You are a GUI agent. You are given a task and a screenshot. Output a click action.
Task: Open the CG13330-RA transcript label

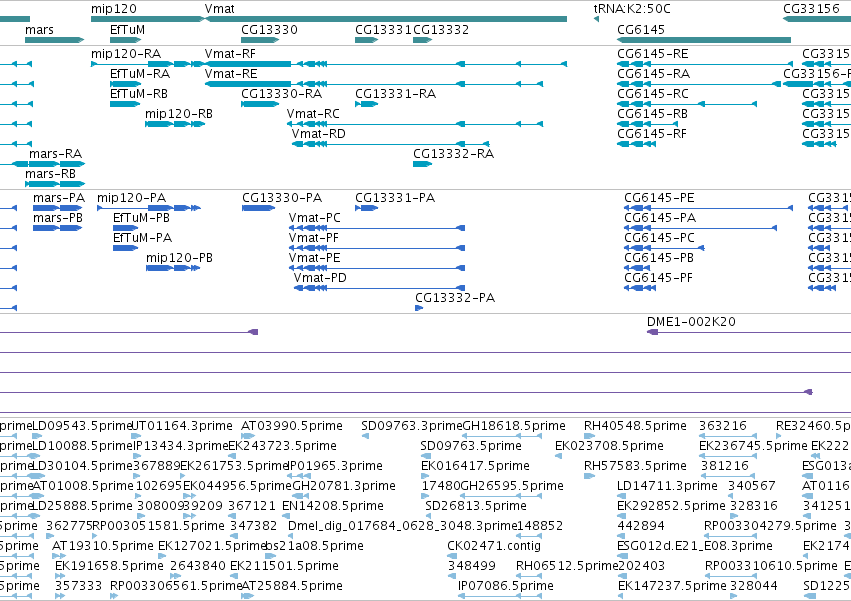point(282,94)
